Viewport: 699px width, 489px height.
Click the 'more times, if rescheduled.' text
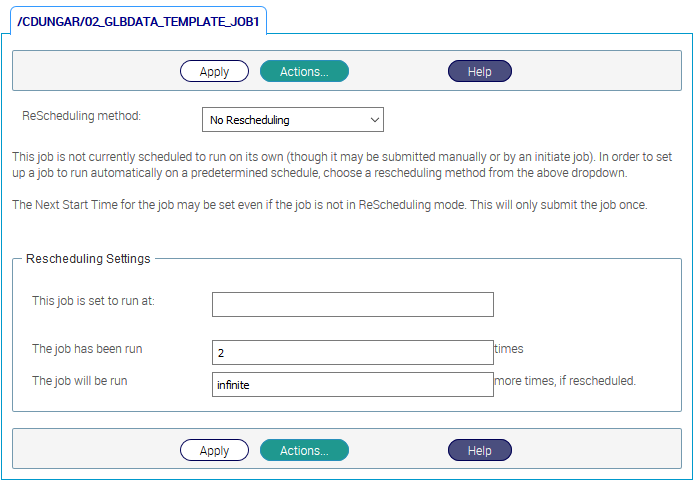[x=565, y=381]
